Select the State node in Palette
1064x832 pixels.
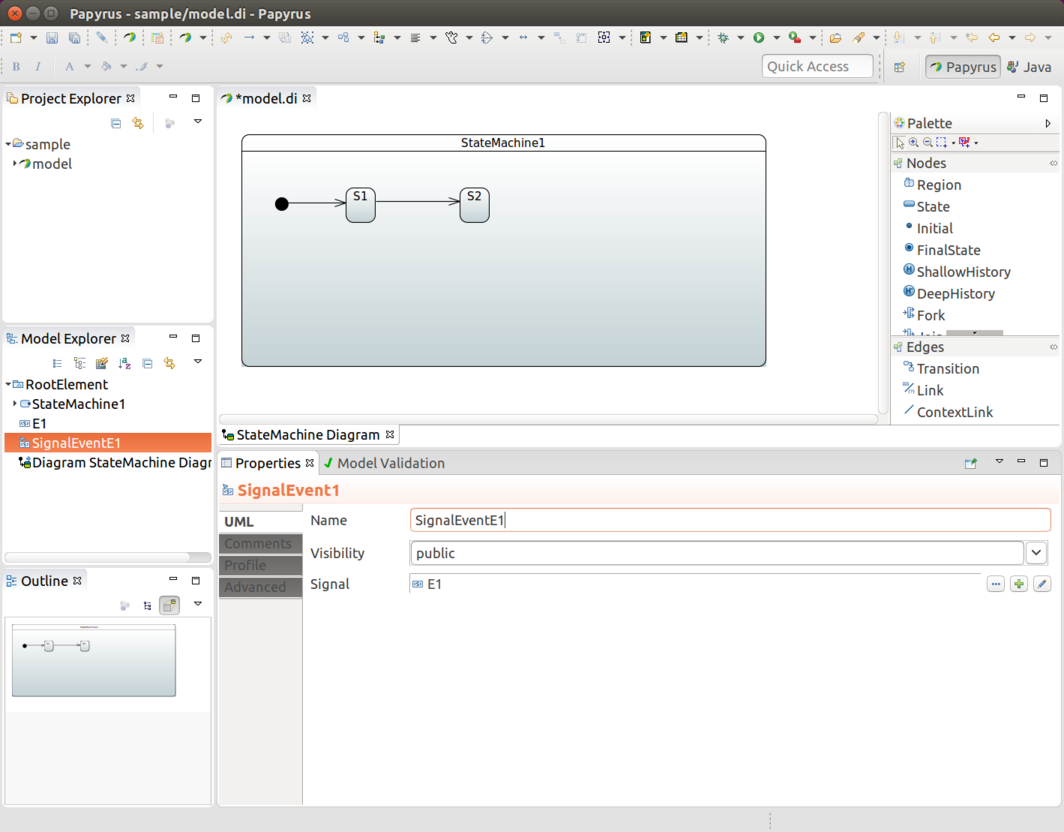(x=926, y=206)
